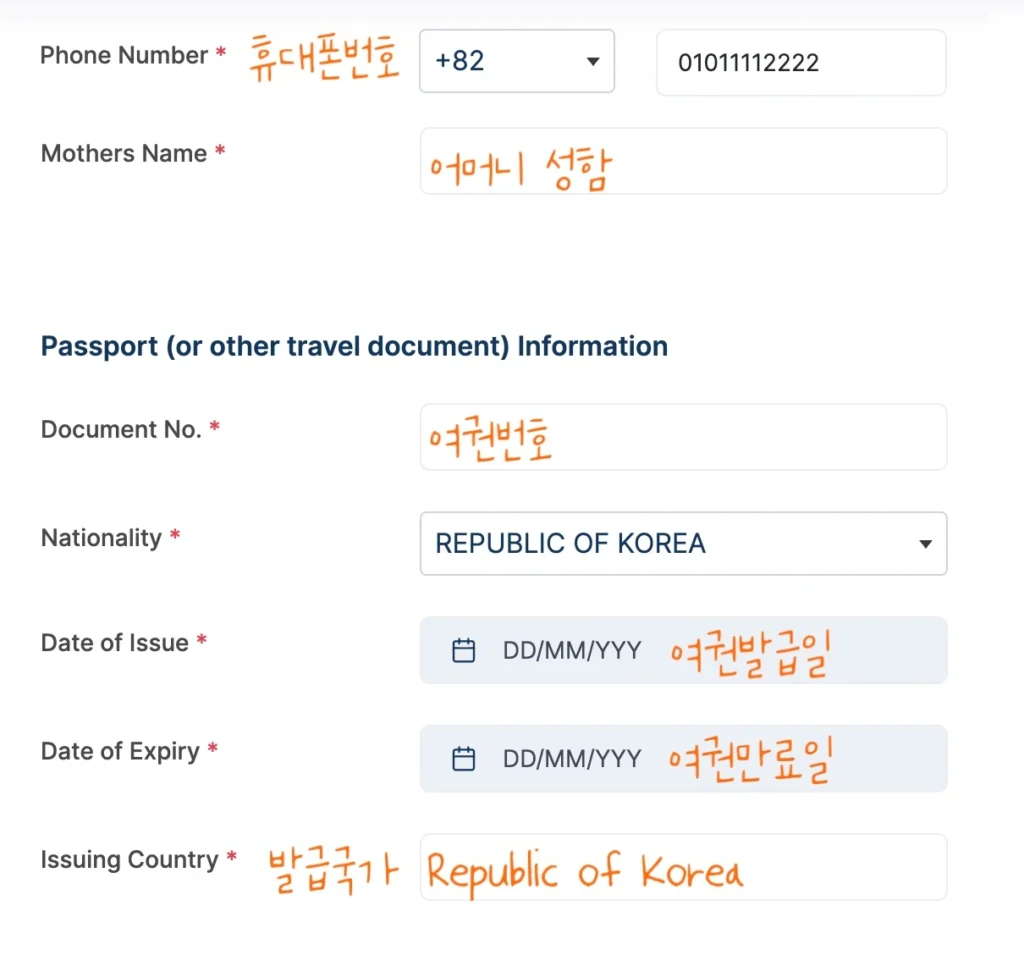The image size is (1024, 972).
Task: Click the Issuing Country label
Action: pos(129,860)
